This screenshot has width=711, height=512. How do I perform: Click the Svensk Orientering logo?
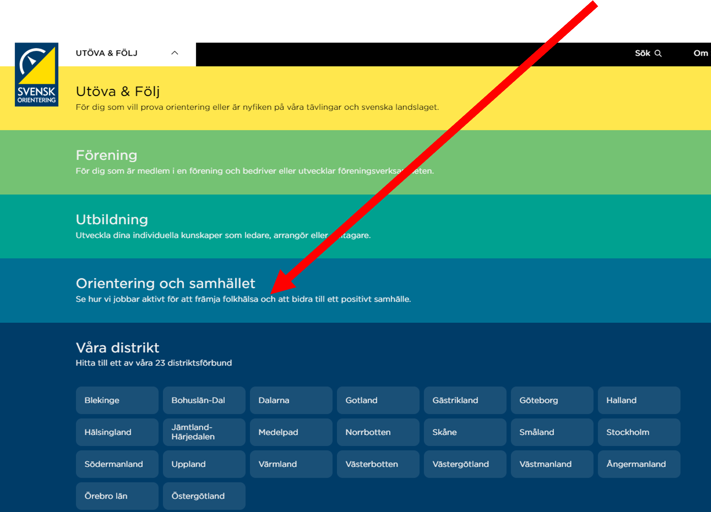[x=36, y=74]
